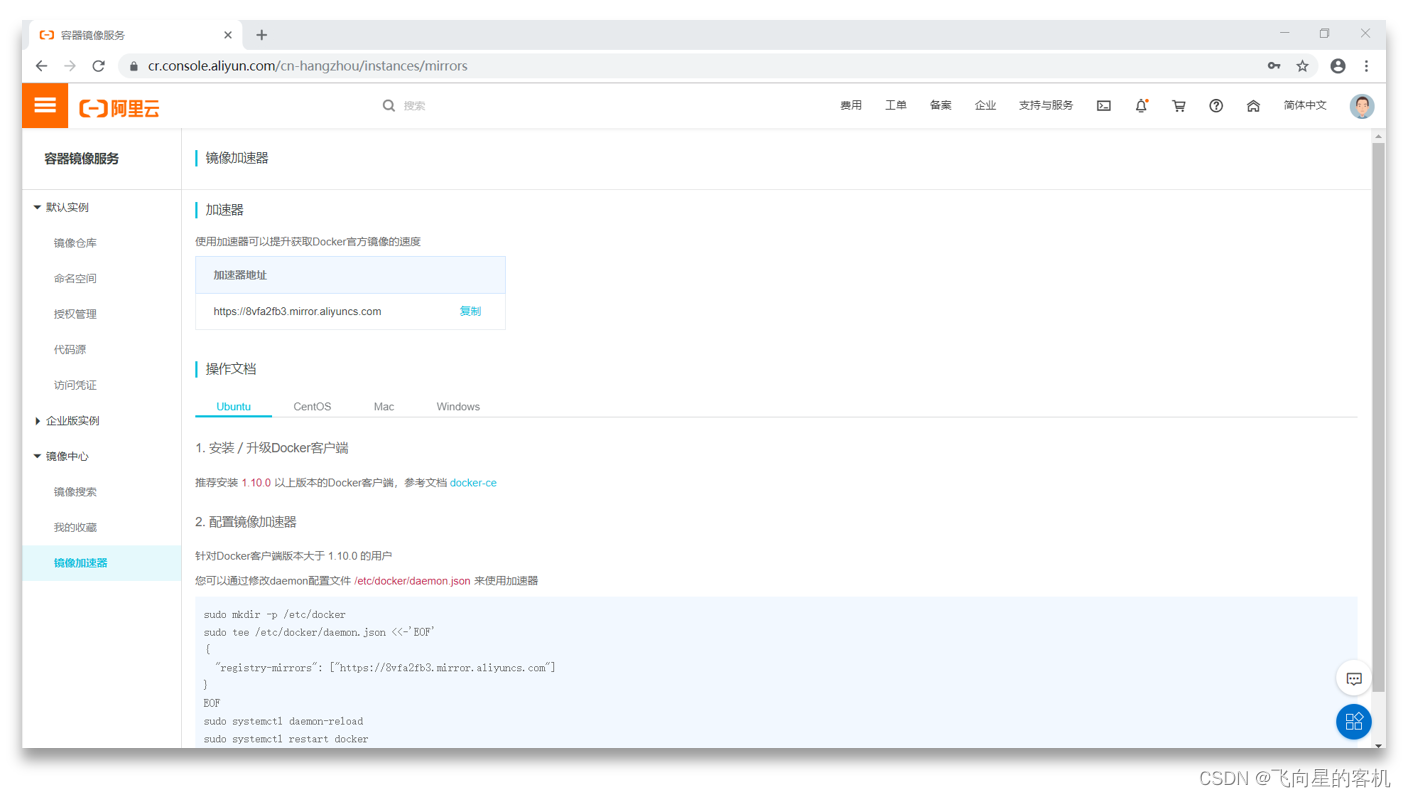Open a new browser tab
1406x797 pixels.
262,35
